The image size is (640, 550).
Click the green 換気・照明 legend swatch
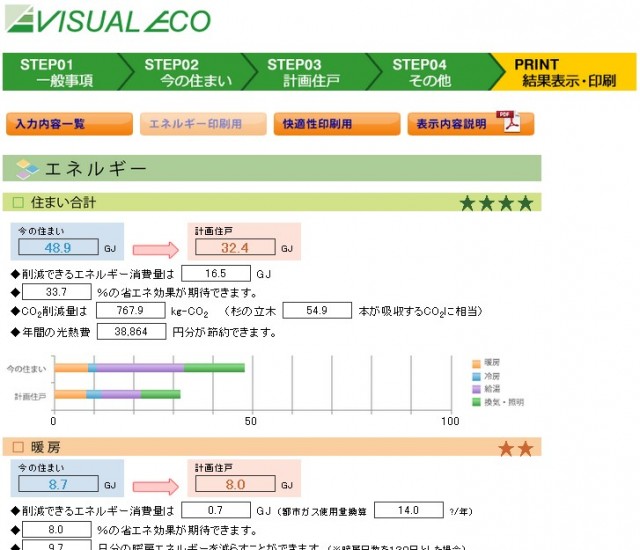tap(477, 402)
